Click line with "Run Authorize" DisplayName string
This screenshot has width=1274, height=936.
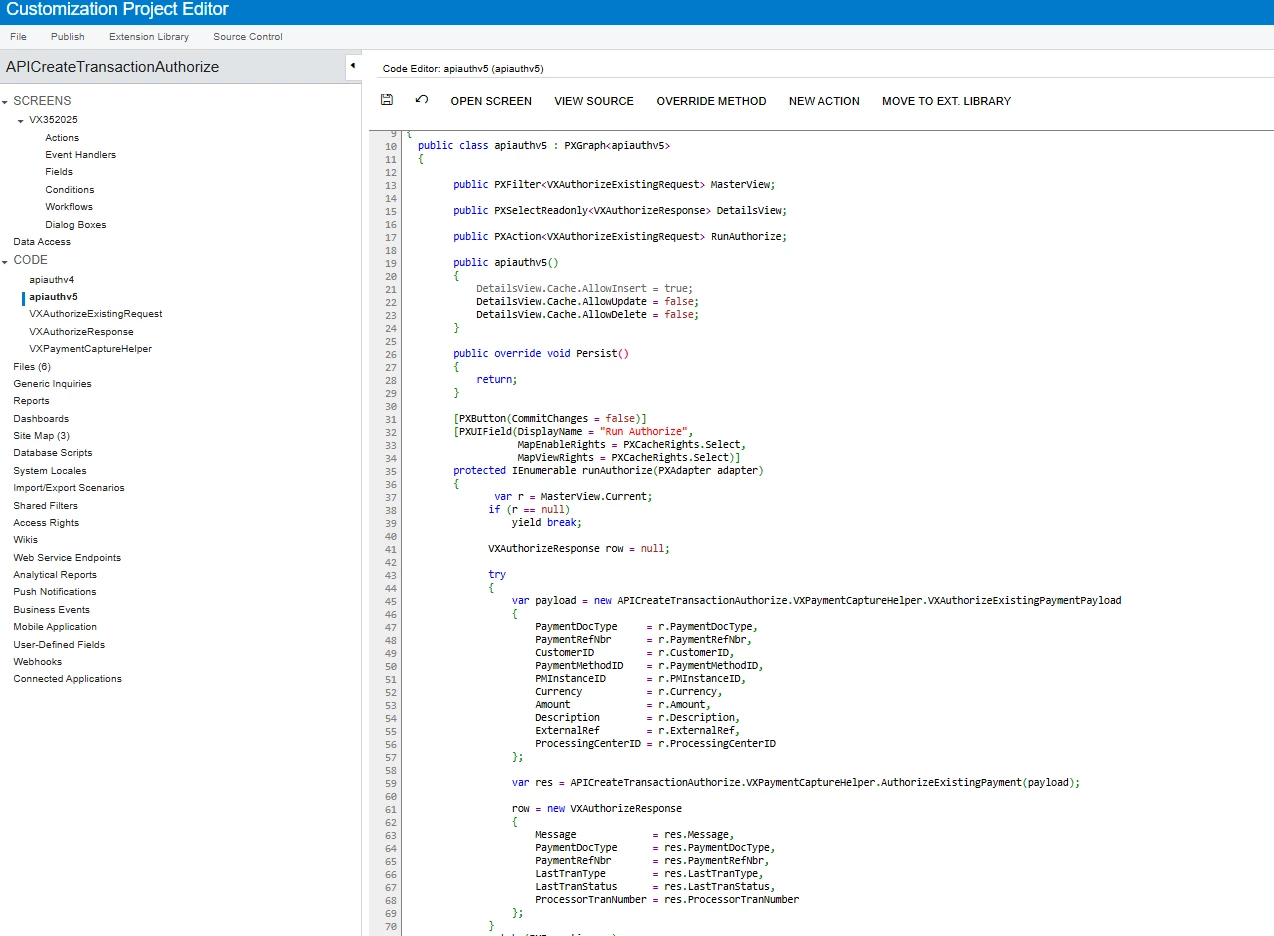pos(573,432)
